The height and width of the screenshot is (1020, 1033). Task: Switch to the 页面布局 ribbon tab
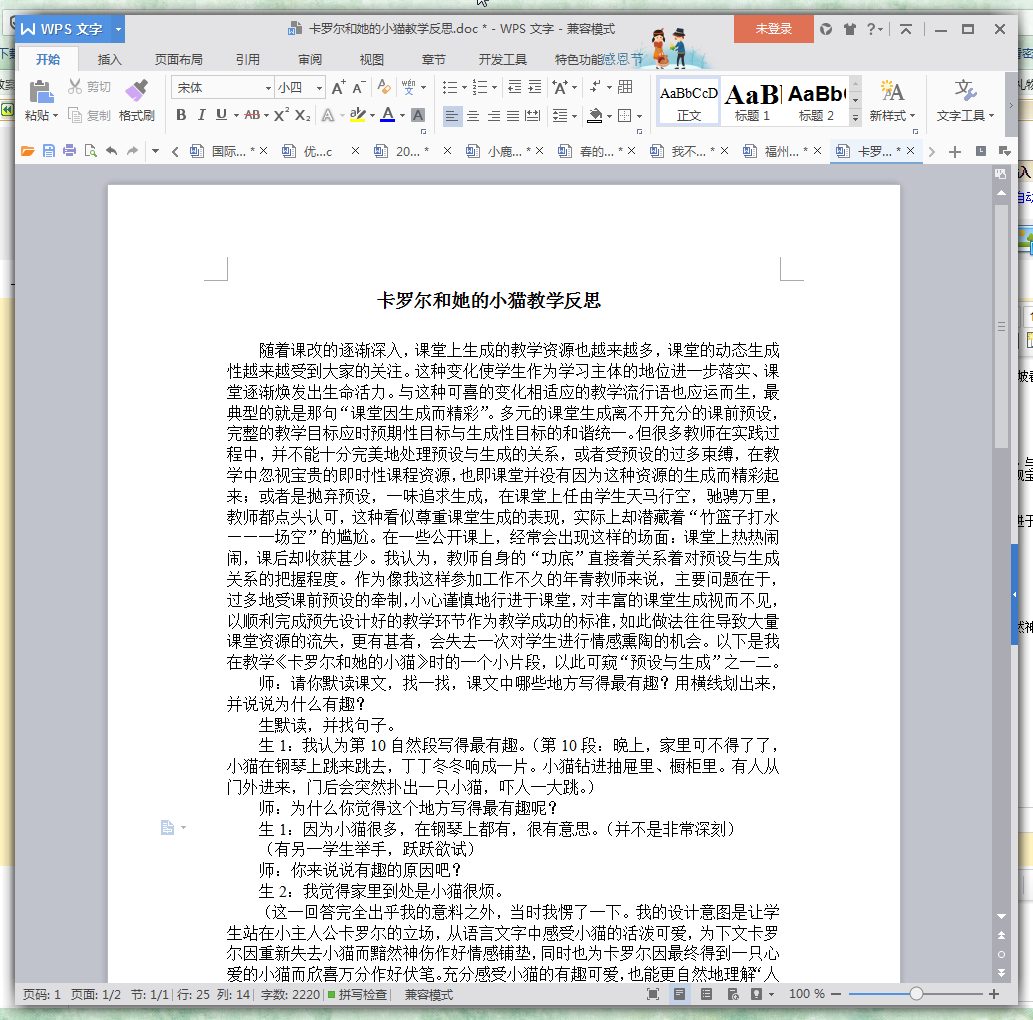point(179,59)
